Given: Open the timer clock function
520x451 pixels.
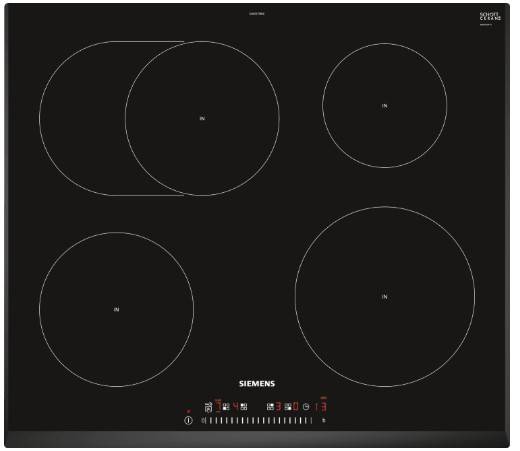Looking at the screenshot, I should click(306, 407).
